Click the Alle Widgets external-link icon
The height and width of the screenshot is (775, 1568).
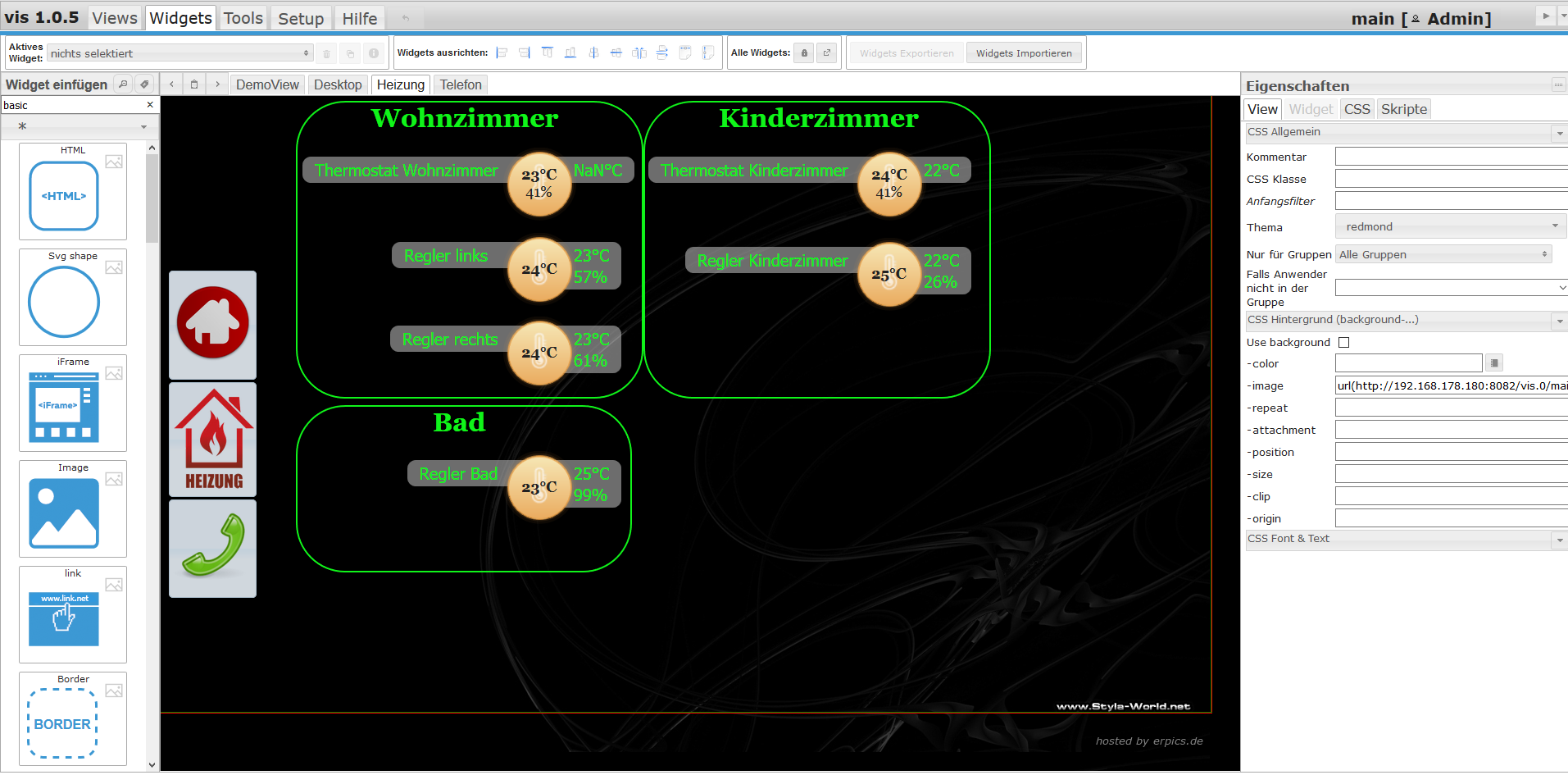tap(827, 53)
